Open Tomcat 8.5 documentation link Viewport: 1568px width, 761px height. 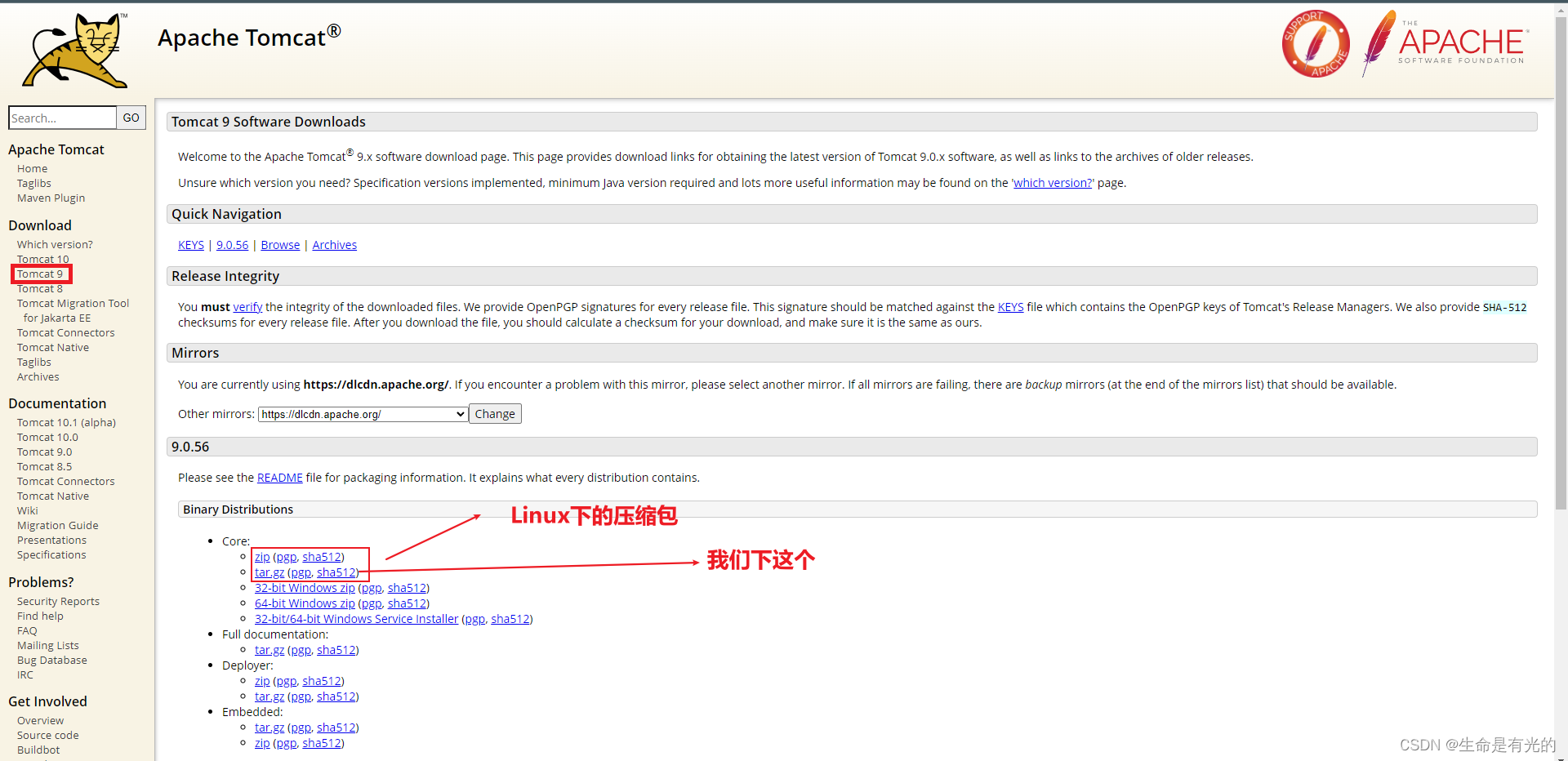tap(45, 466)
